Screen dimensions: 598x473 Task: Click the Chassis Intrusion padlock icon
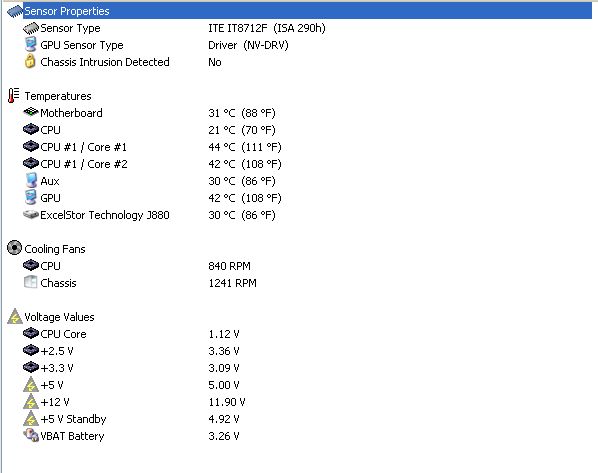30,61
